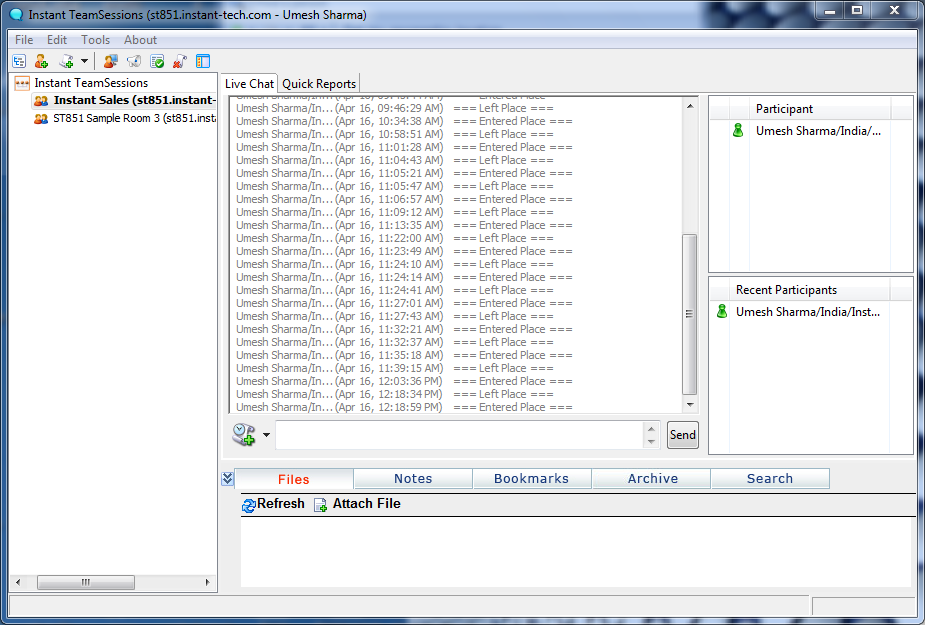Image resolution: width=925 pixels, height=625 pixels.
Task: Click the Attach File label
Action: (366, 503)
